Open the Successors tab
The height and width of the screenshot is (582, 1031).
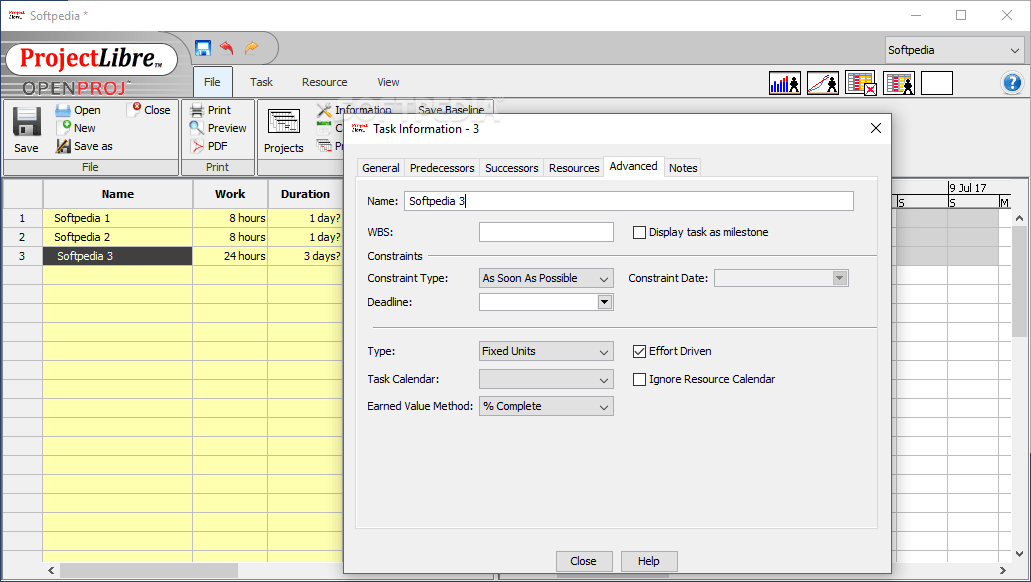[x=512, y=168]
